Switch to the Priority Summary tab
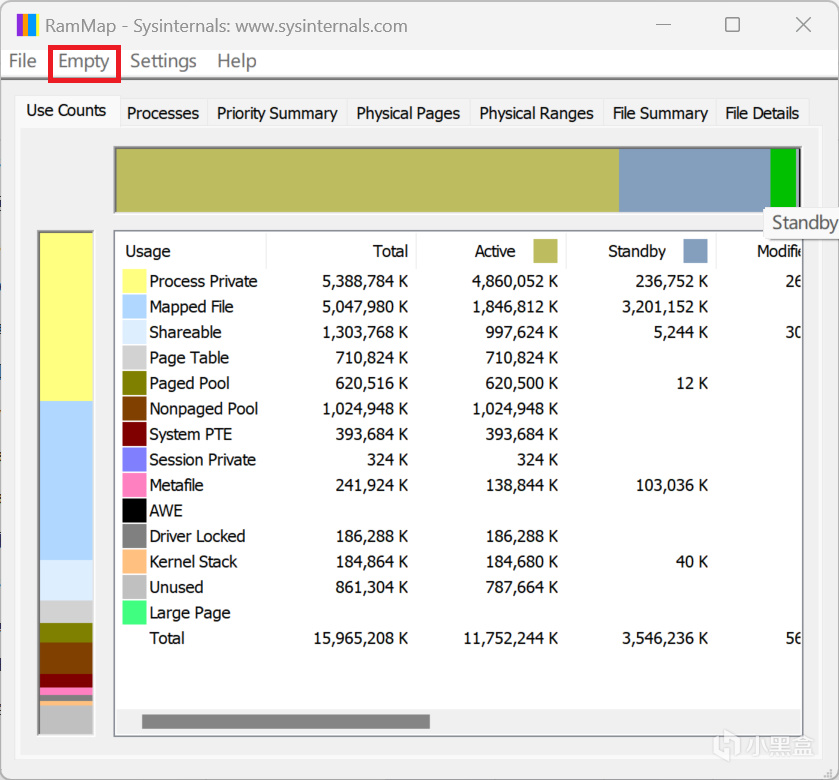 pyautogui.click(x=277, y=113)
